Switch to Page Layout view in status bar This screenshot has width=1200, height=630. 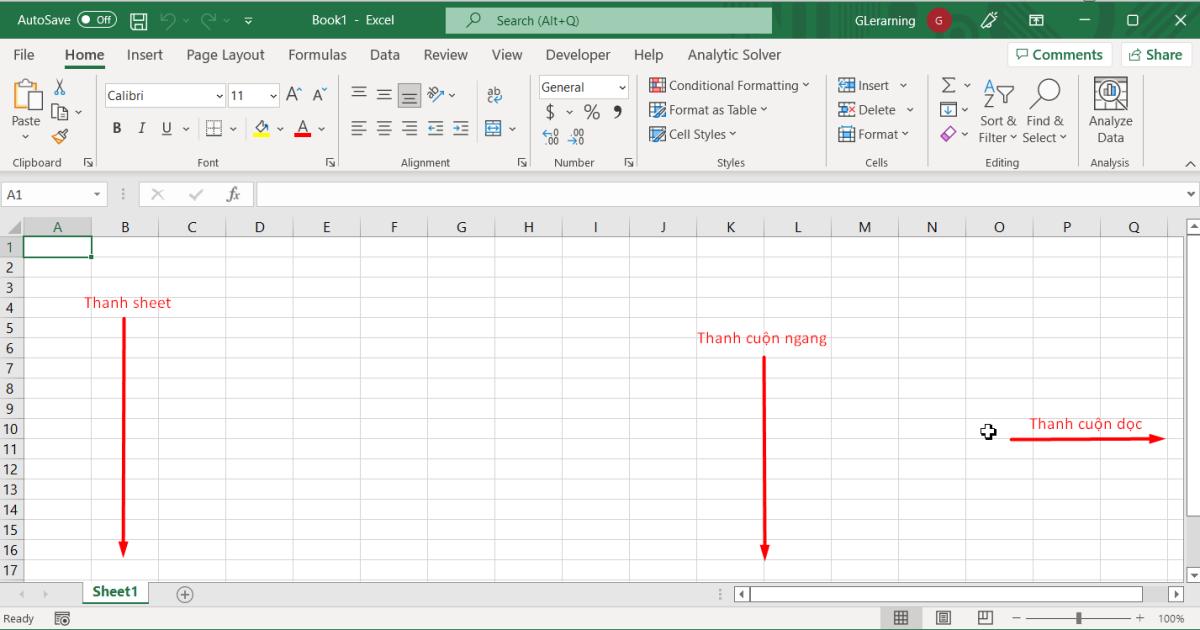[x=943, y=618]
